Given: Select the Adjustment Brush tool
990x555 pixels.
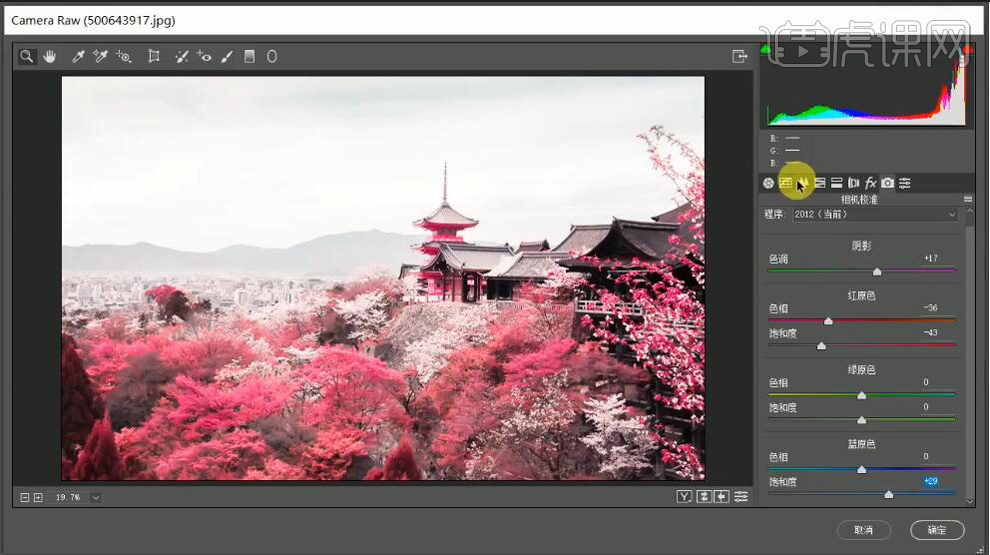Looking at the screenshot, I should click(227, 56).
